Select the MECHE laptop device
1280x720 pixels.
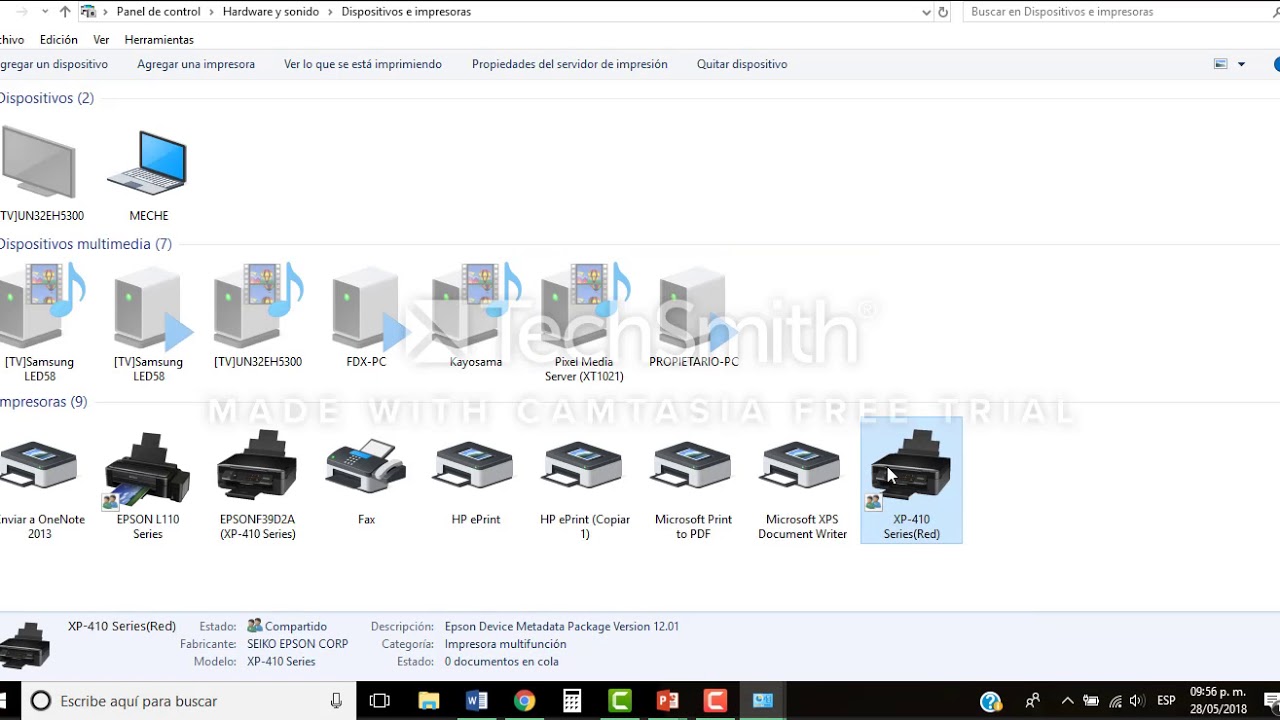click(x=148, y=175)
